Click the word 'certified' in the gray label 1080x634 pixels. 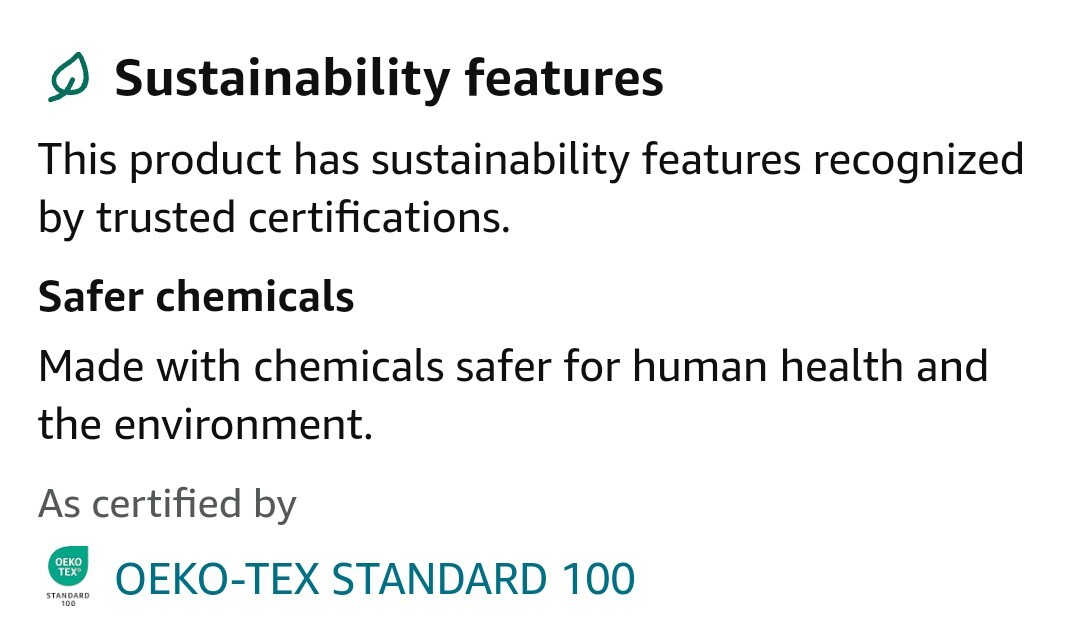(x=166, y=504)
